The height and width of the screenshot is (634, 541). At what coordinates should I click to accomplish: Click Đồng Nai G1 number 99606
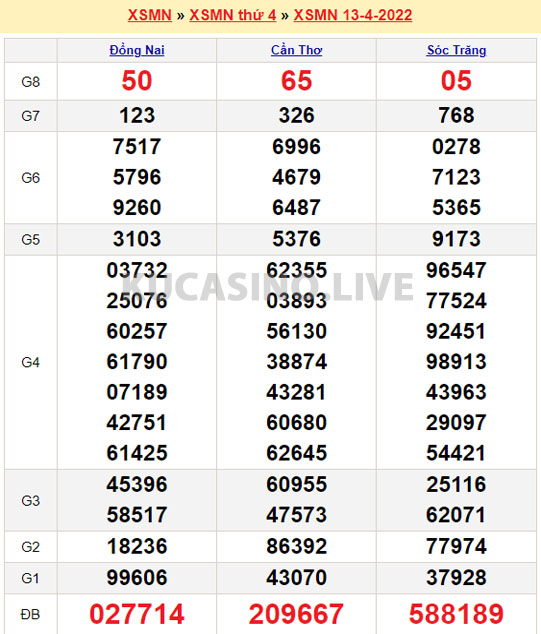[x=137, y=577]
